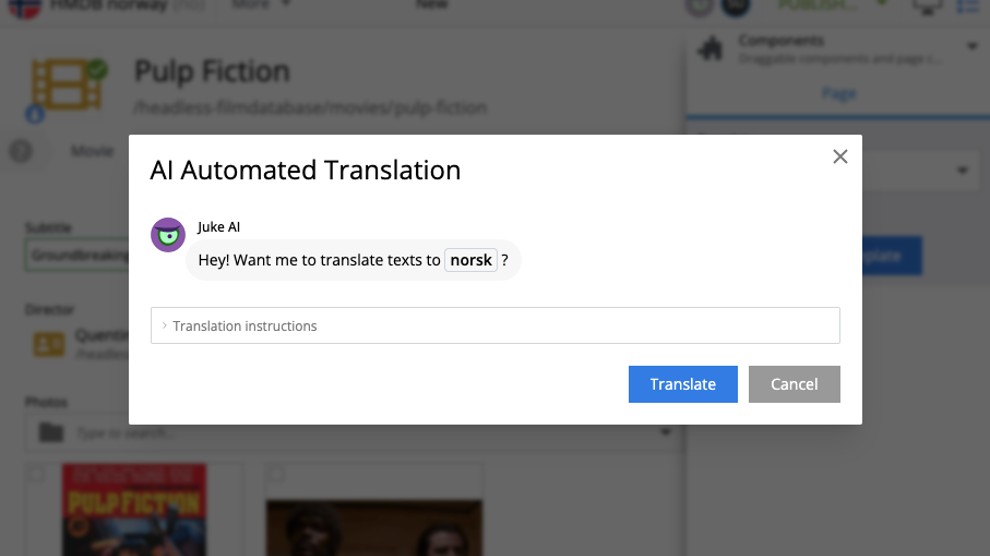Close the AI Automated Translation dialog
The width and height of the screenshot is (990, 556).
point(840,157)
